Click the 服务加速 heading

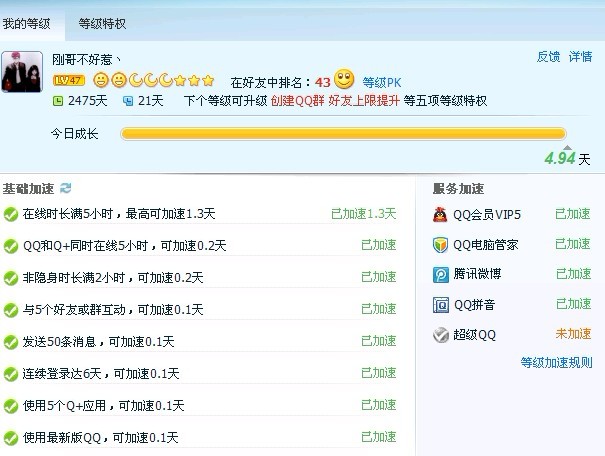click(x=458, y=189)
